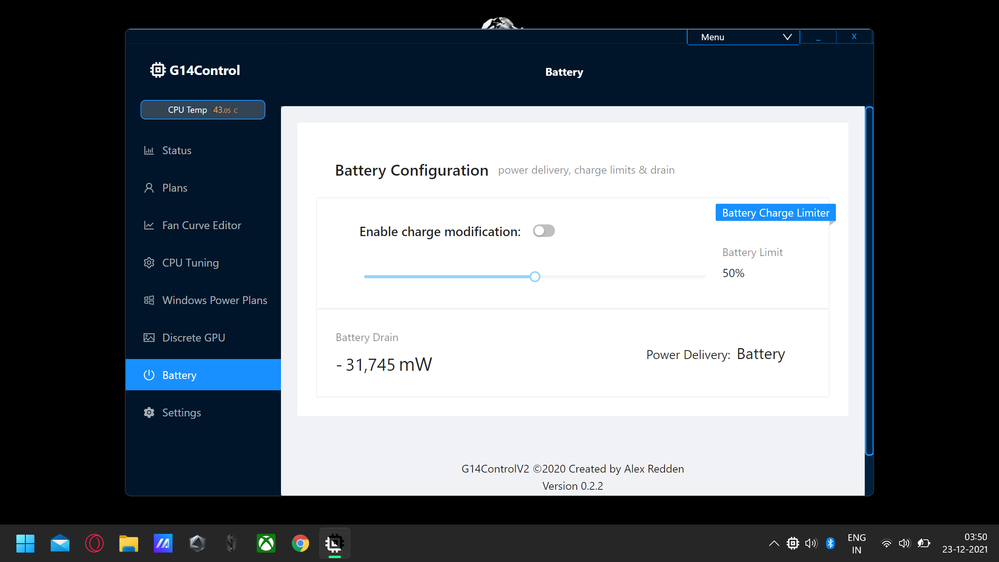Click G14Control taskbar app icon
Image resolution: width=999 pixels, height=562 pixels.
(x=334, y=544)
